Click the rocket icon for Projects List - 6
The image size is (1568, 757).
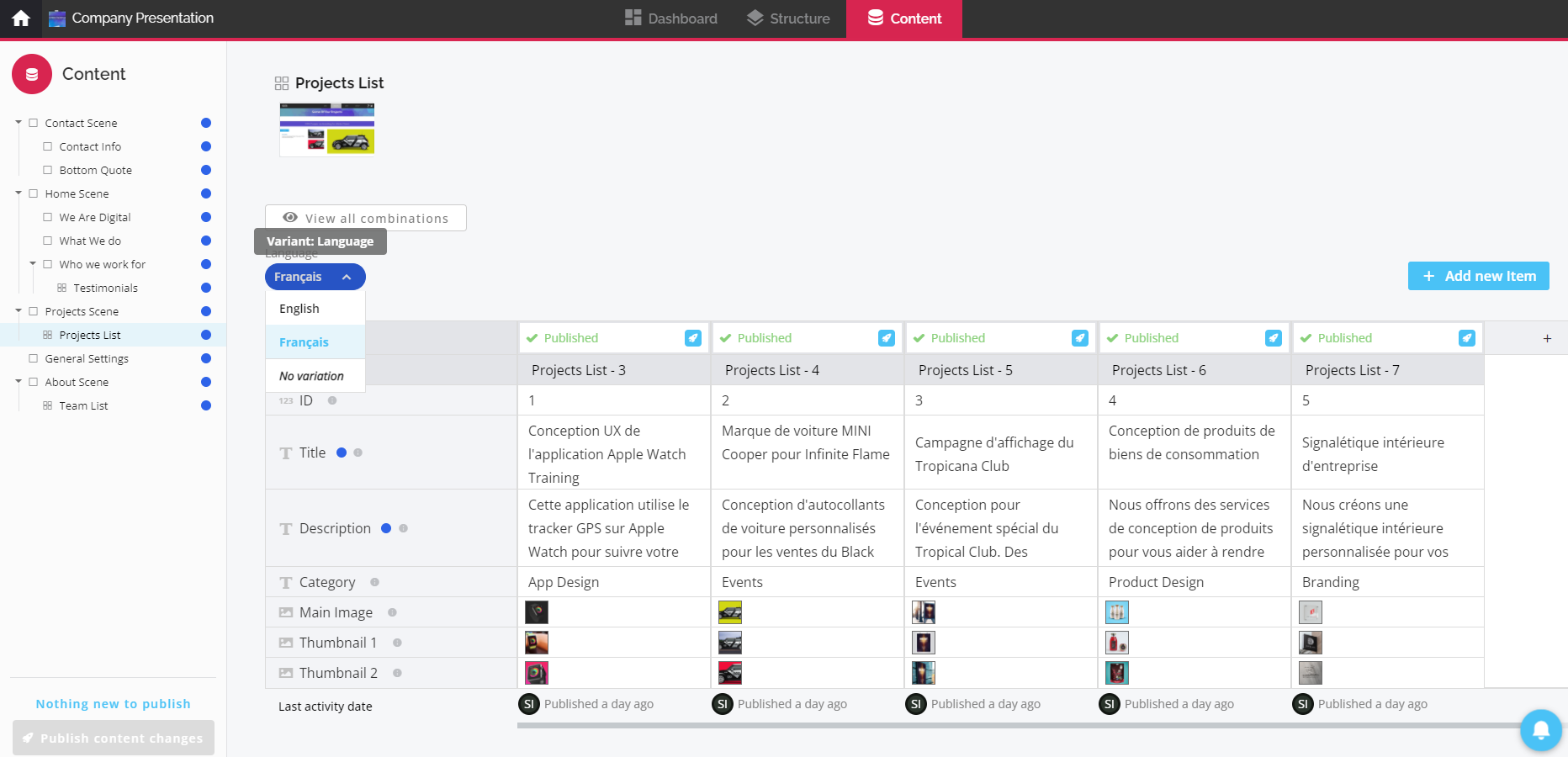point(1274,338)
